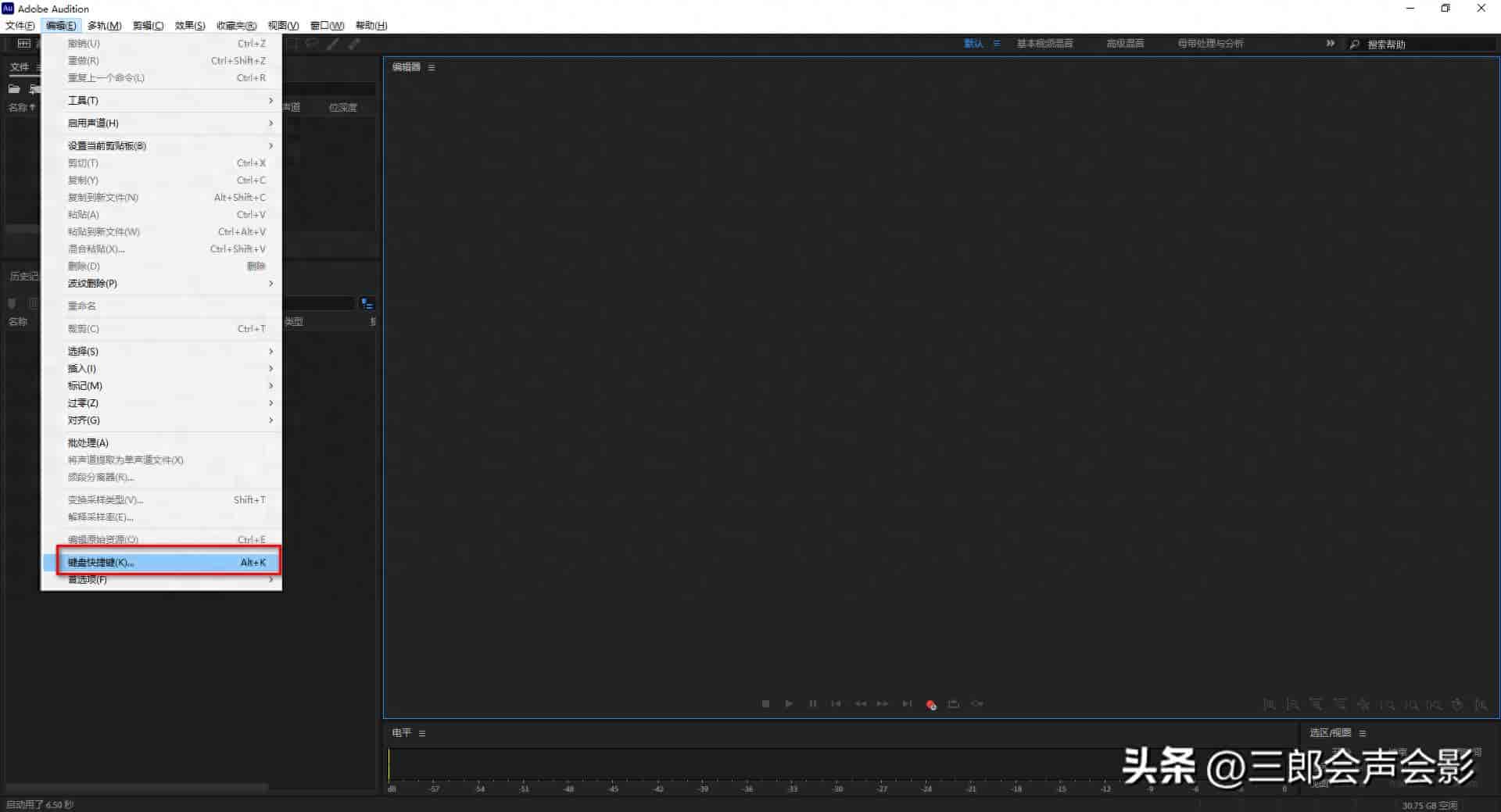Toggle Loop Playback icon
1501x812 pixels.
pyautogui.click(x=954, y=704)
